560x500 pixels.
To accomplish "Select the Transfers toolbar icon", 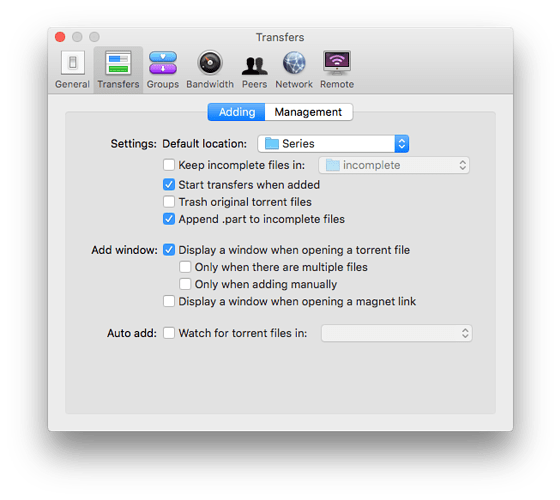I will [x=118, y=70].
